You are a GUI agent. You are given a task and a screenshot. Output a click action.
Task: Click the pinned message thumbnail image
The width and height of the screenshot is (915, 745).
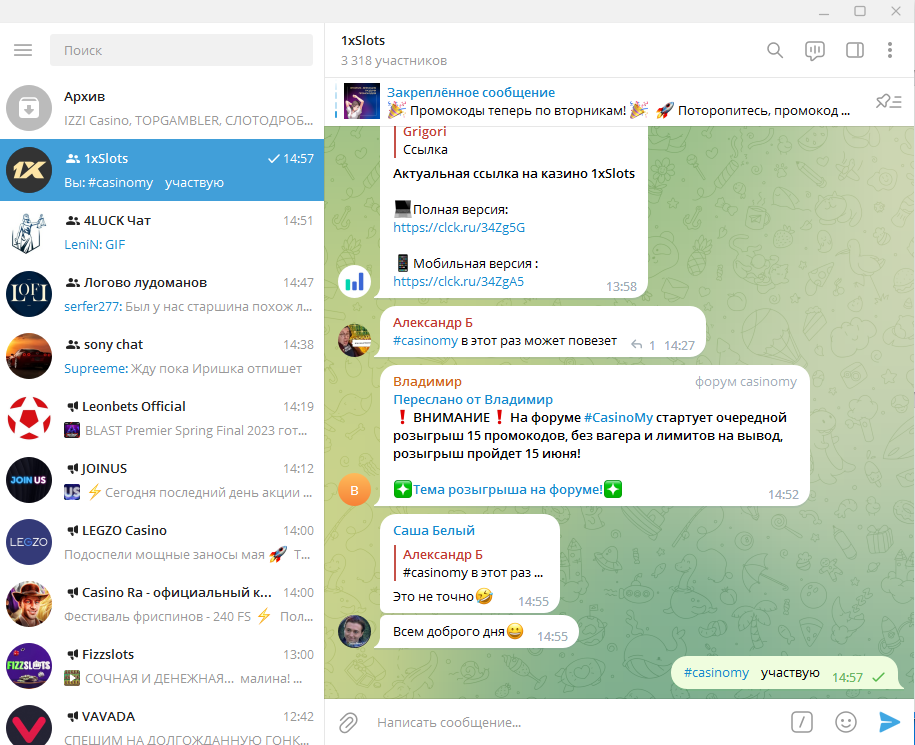pyautogui.click(x=361, y=101)
